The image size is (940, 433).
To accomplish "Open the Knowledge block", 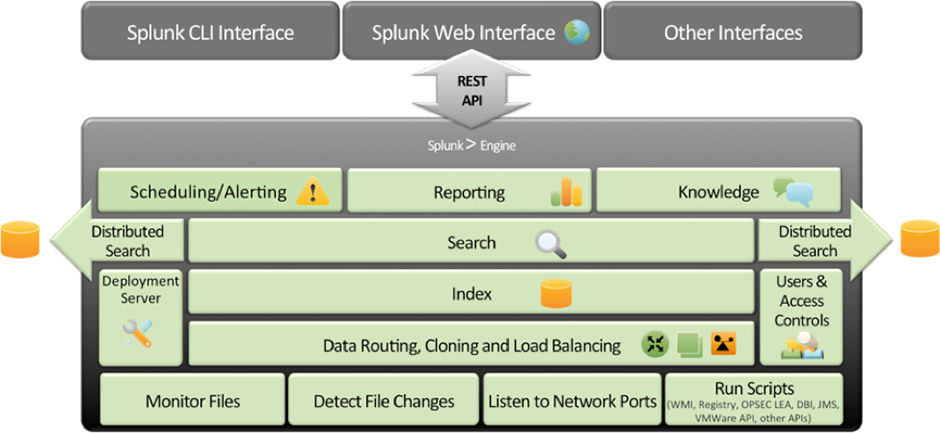I will (719, 190).
